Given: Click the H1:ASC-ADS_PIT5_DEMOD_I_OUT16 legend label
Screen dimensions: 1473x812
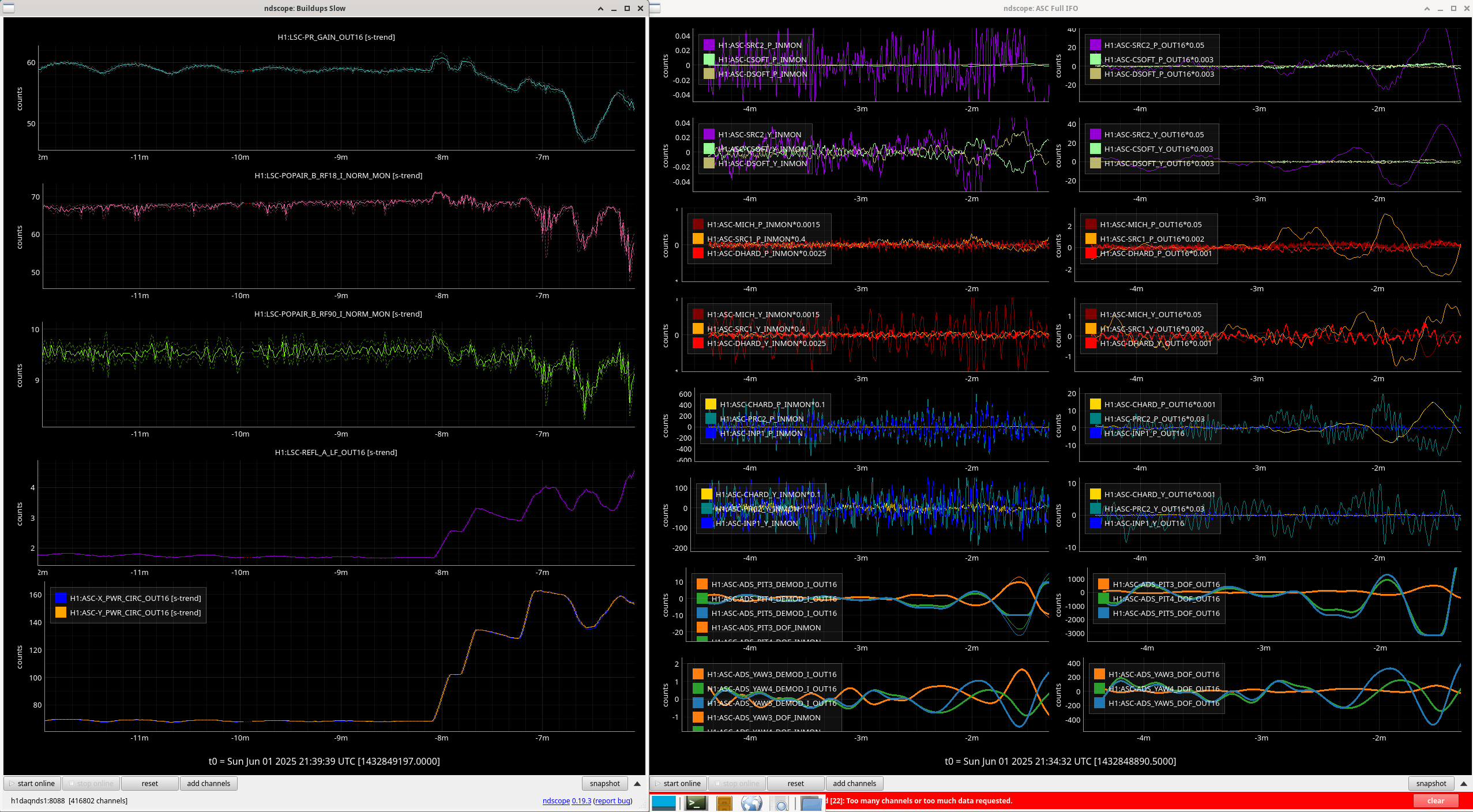Looking at the screenshot, I should click(774, 613).
